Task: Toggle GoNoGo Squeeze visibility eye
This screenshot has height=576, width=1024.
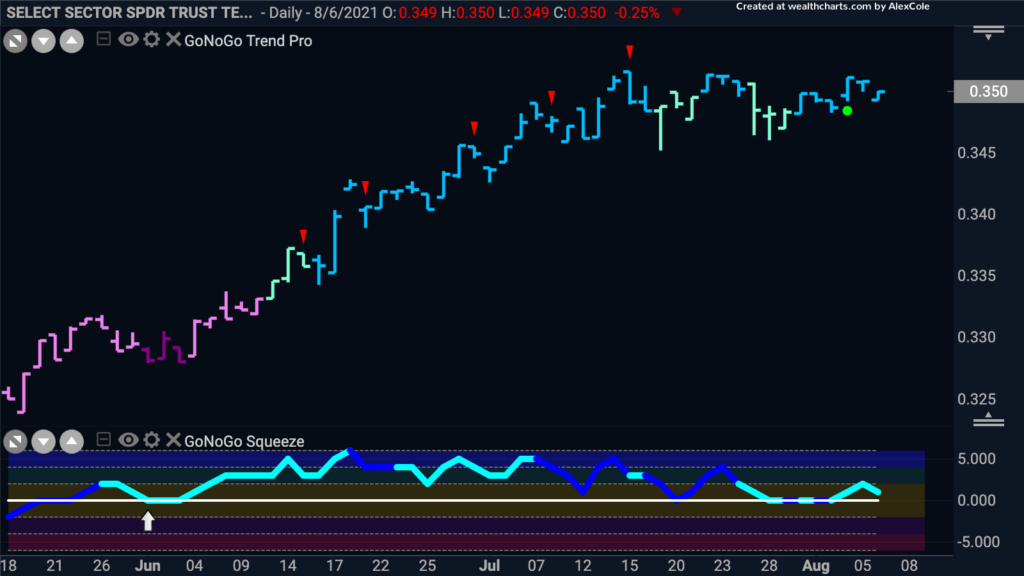Action: [128, 440]
